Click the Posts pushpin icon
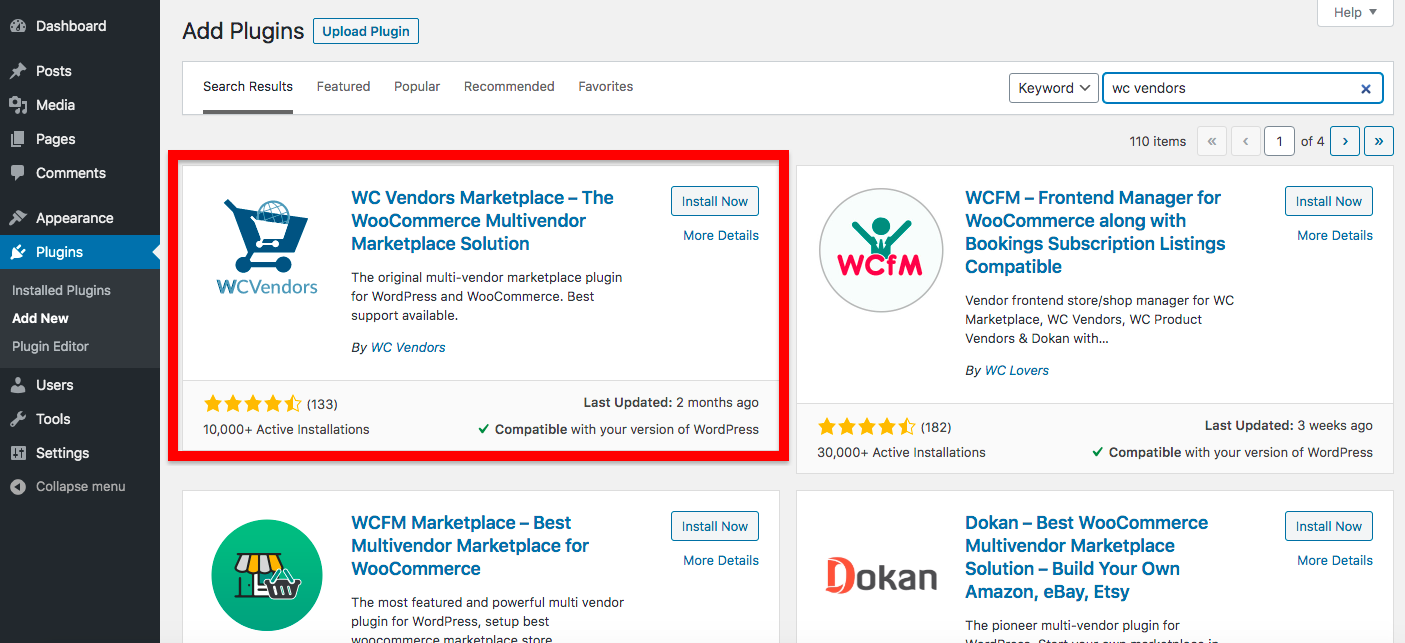This screenshot has width=1405, height=643. [18, 71]
